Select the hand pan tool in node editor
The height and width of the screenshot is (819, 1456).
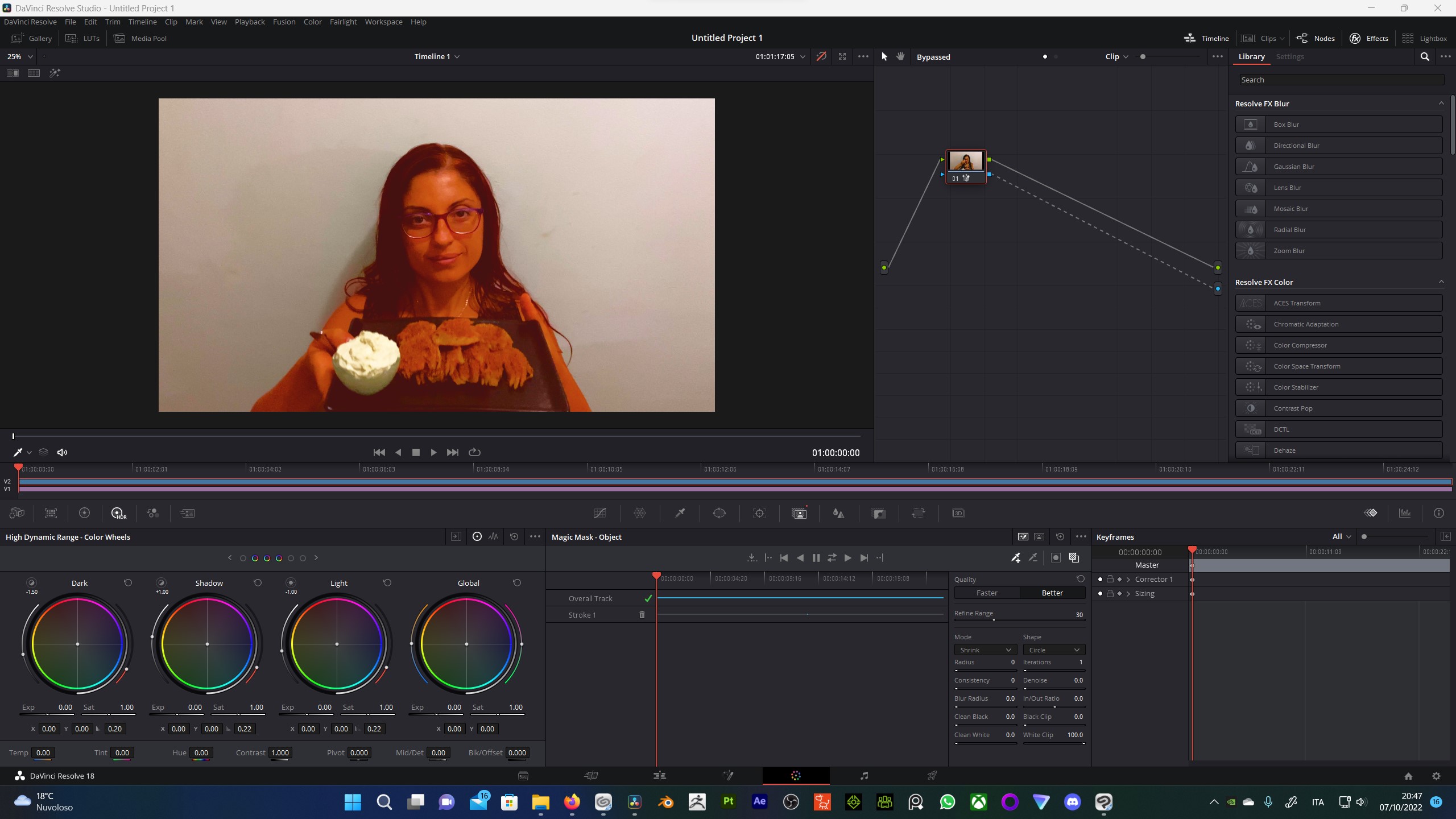pyautogui.click(x=900, y=56)
